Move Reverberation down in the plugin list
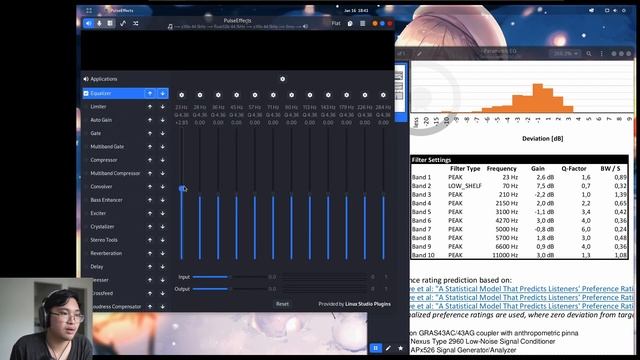Viewport: 640px width, 360px height. (162, 253)
